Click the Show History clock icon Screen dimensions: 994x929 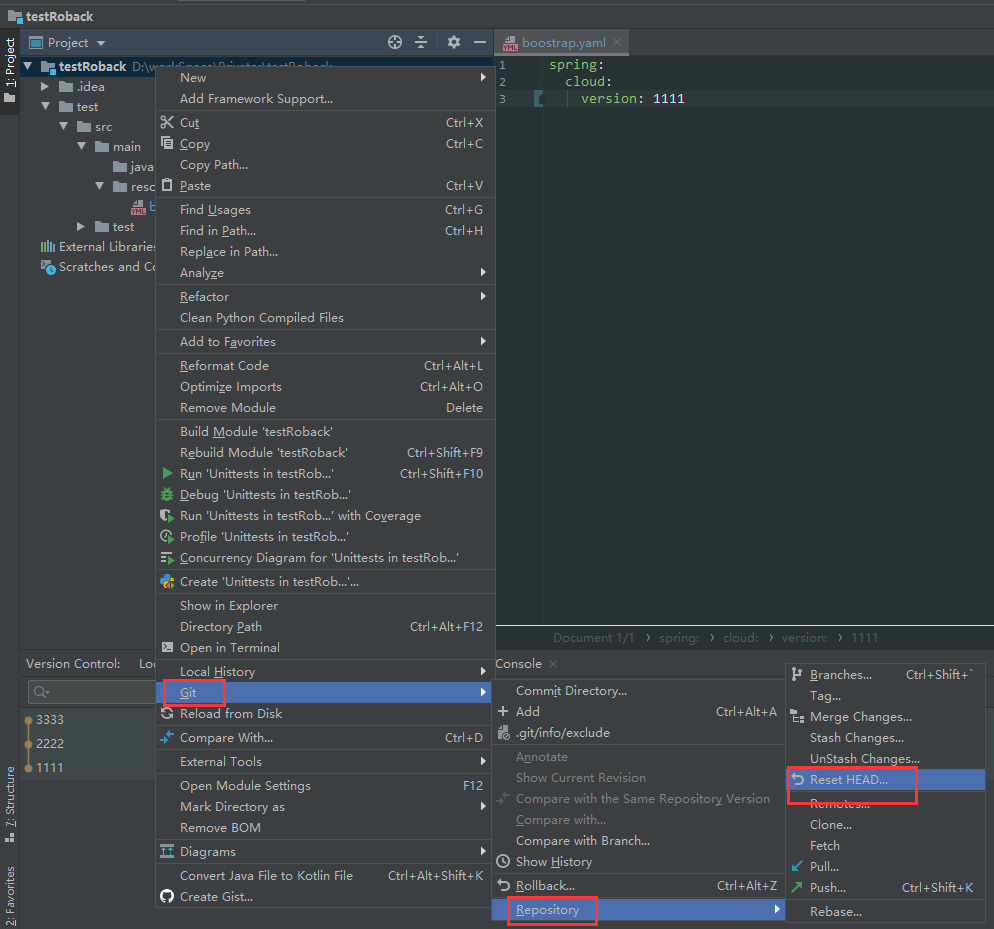pyautogui.click(x=503, y=861)
